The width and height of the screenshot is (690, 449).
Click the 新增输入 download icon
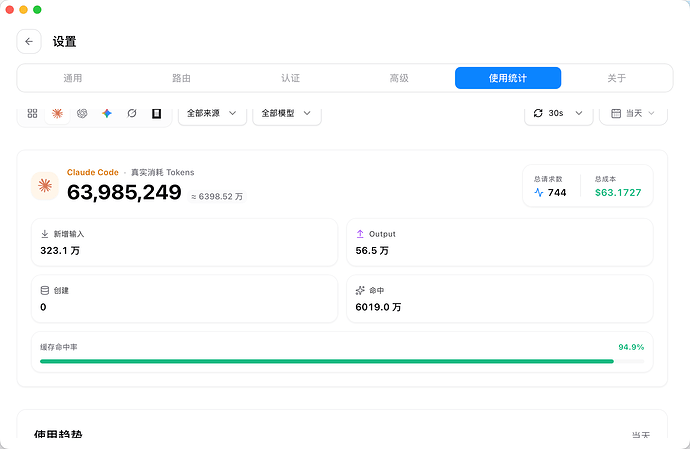(x=44, y=234)
